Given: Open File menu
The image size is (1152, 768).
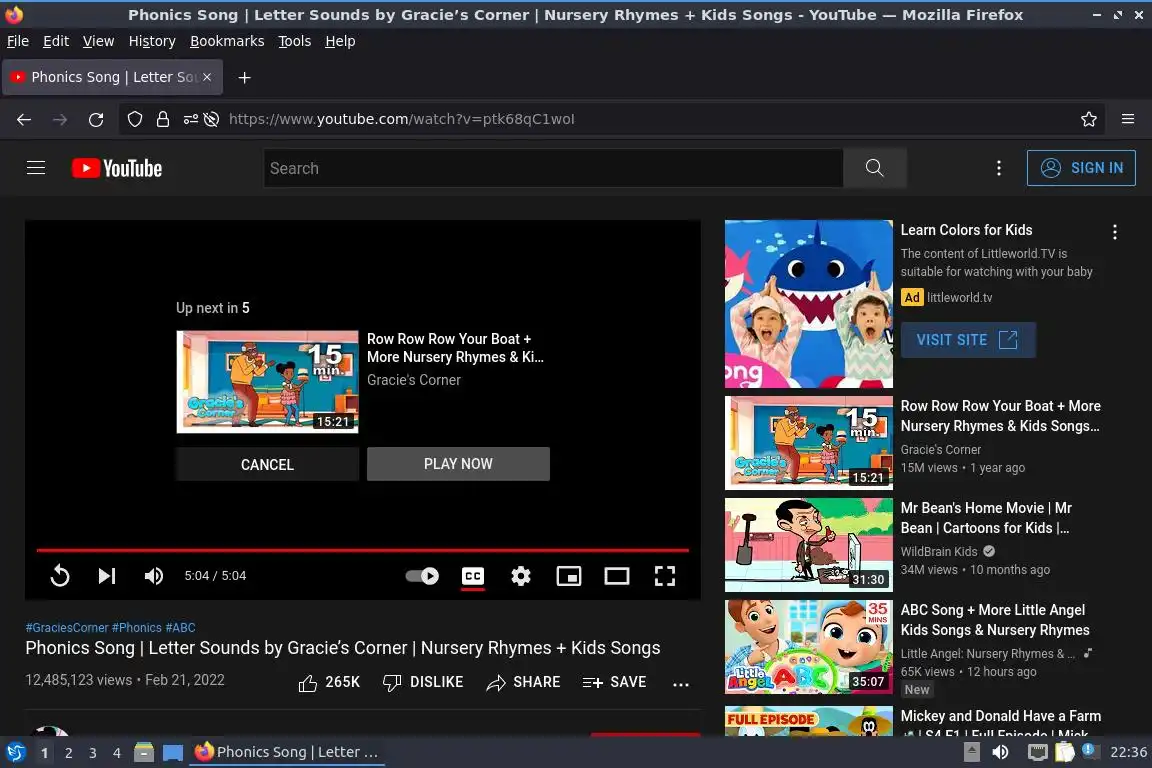Looking at the screenshot, I should [18, 41].
